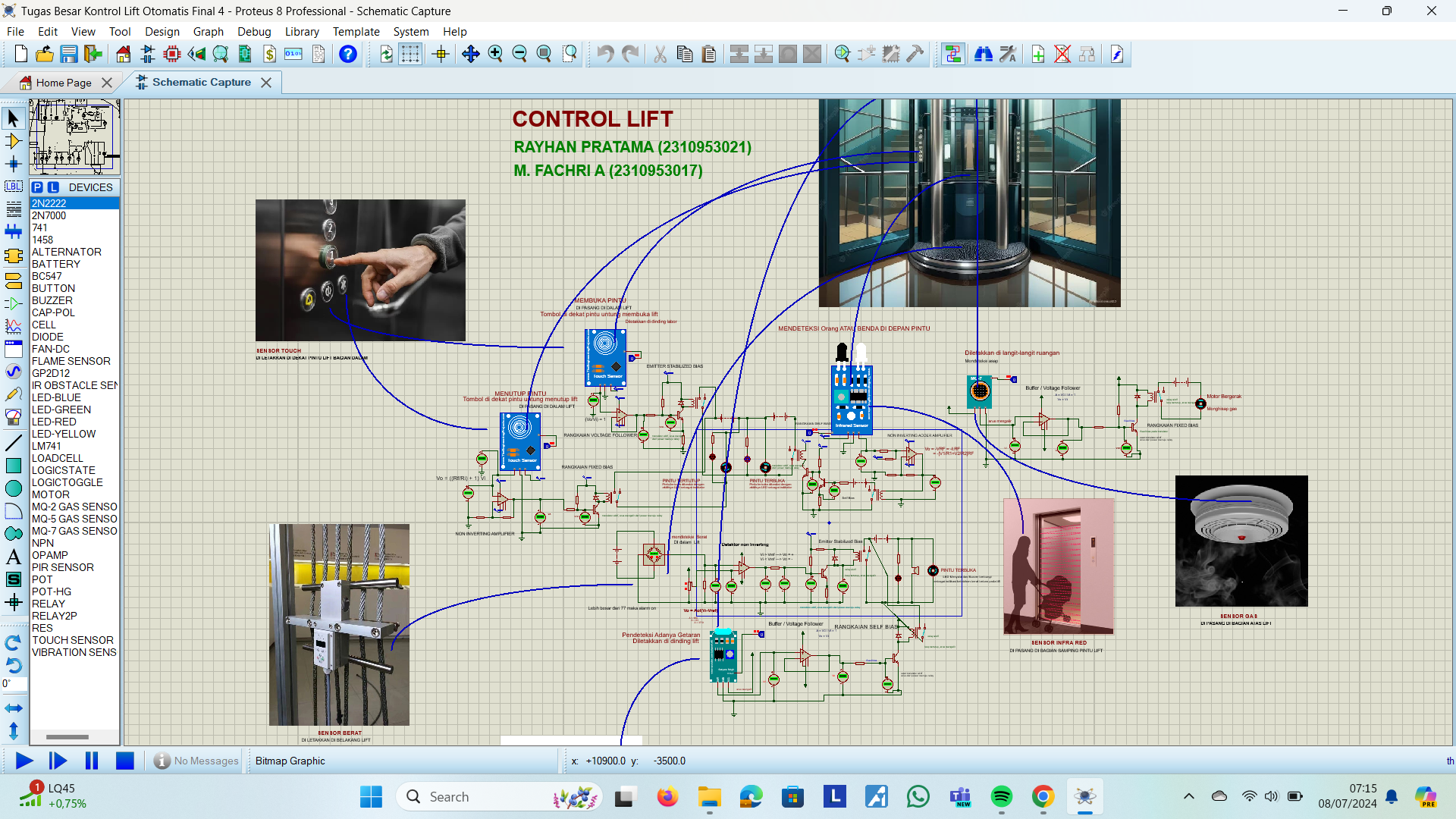Select TOUCH SENSOR in devices list
The width and height of the screenshot is (1456, 819).
coord(73,640)
